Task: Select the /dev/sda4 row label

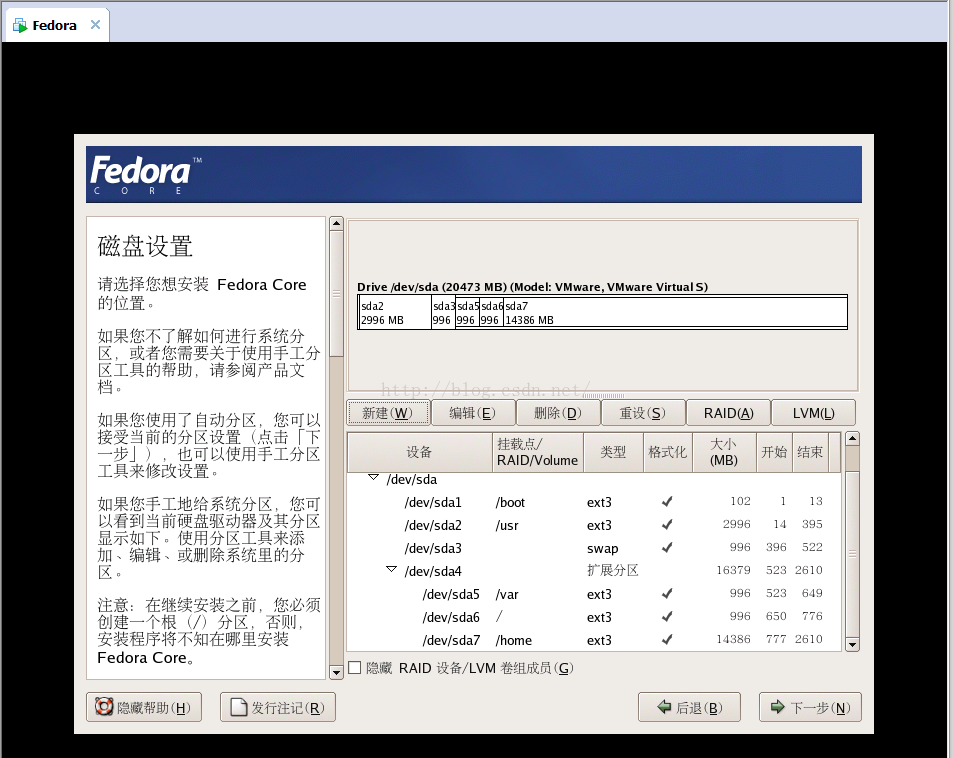Action: point(433,571)
